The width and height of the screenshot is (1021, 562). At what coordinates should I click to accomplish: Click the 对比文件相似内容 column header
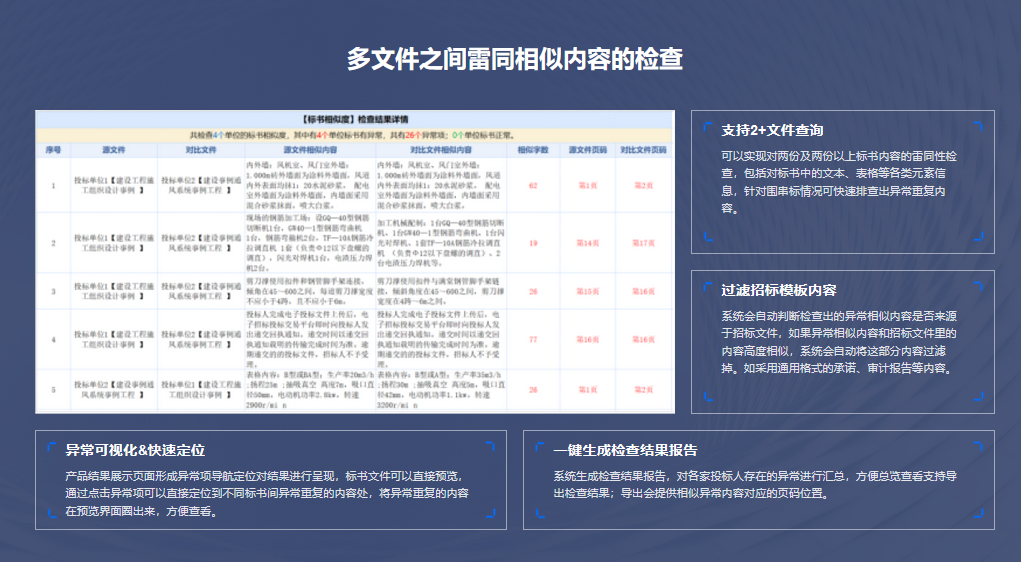[x=441, y=150]
